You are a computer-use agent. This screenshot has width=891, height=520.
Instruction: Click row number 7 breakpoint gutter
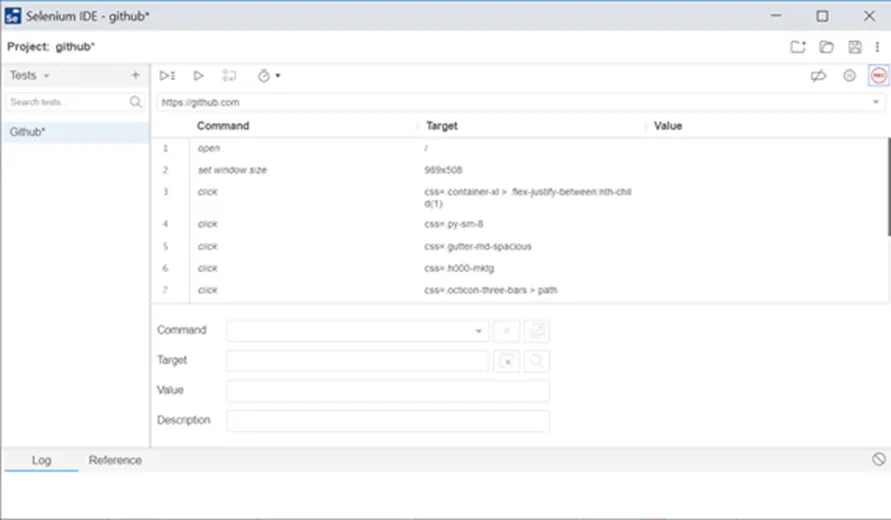point(165,290)
